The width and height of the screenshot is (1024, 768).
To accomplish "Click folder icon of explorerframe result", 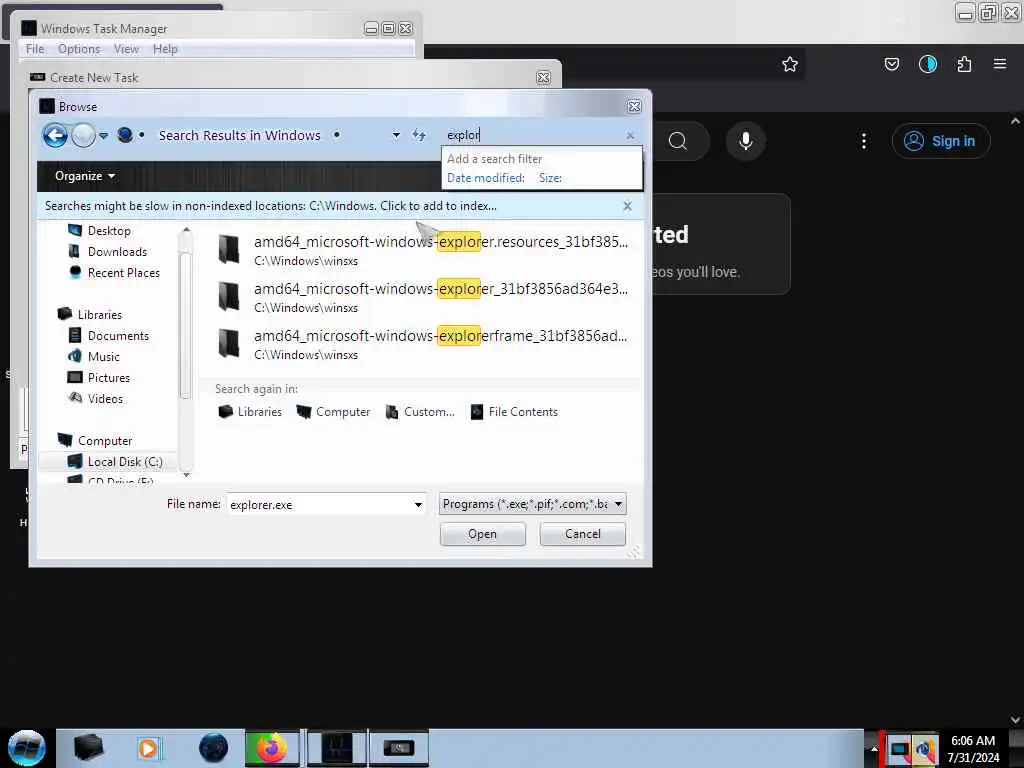I will click(x=229, y=343).
